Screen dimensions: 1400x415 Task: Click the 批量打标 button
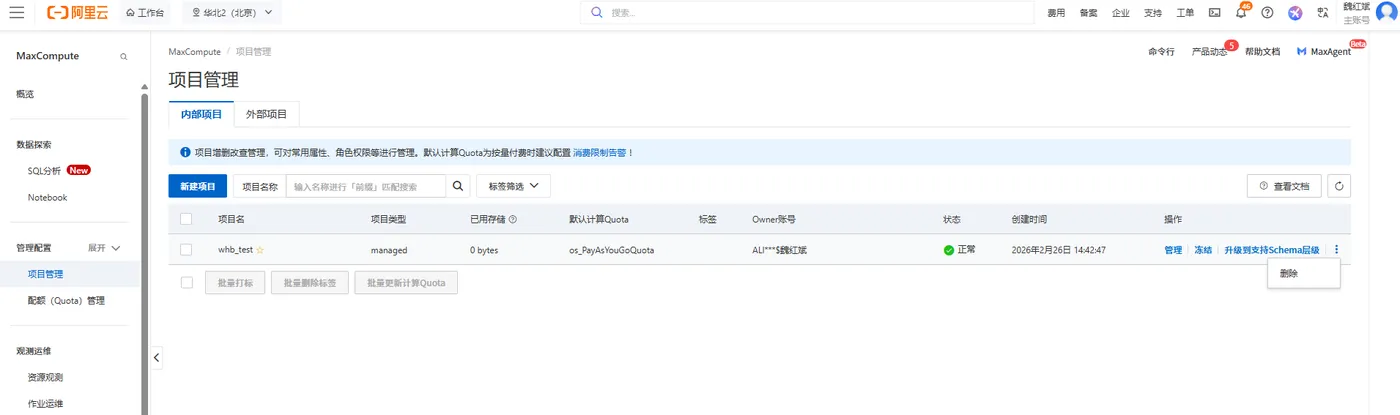click(x=235, y=283)
